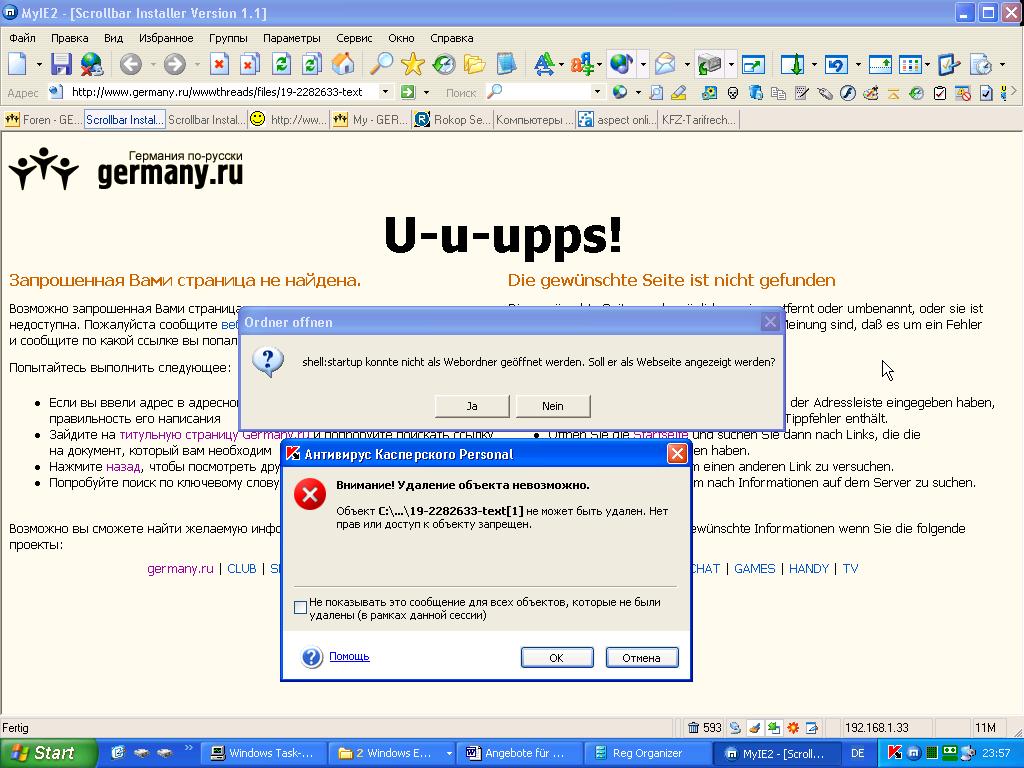The image size is (1024, 768).
Task: Click the full screen window icon
Action: click(x=753, y=64)
